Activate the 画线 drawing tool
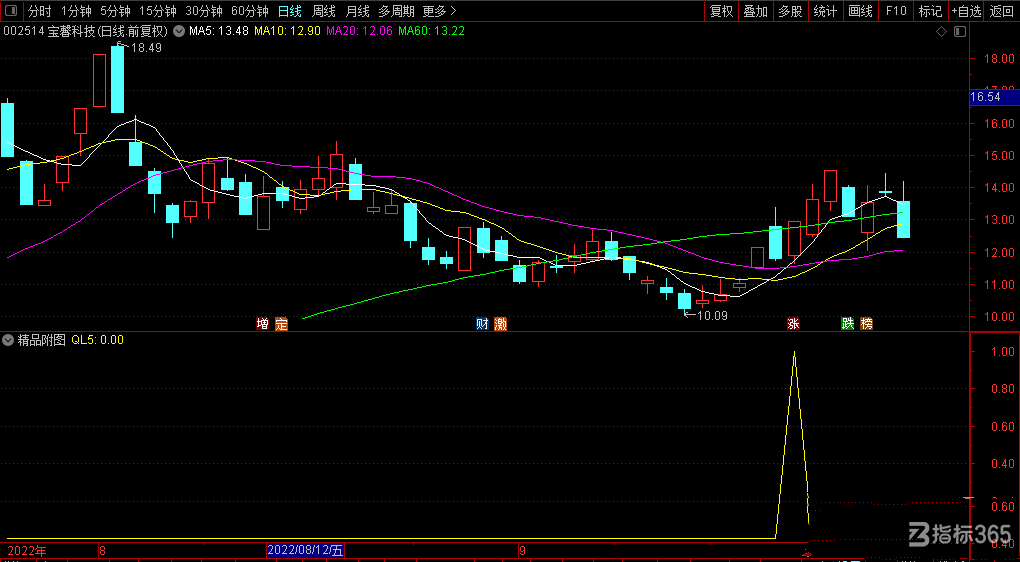 861,11
